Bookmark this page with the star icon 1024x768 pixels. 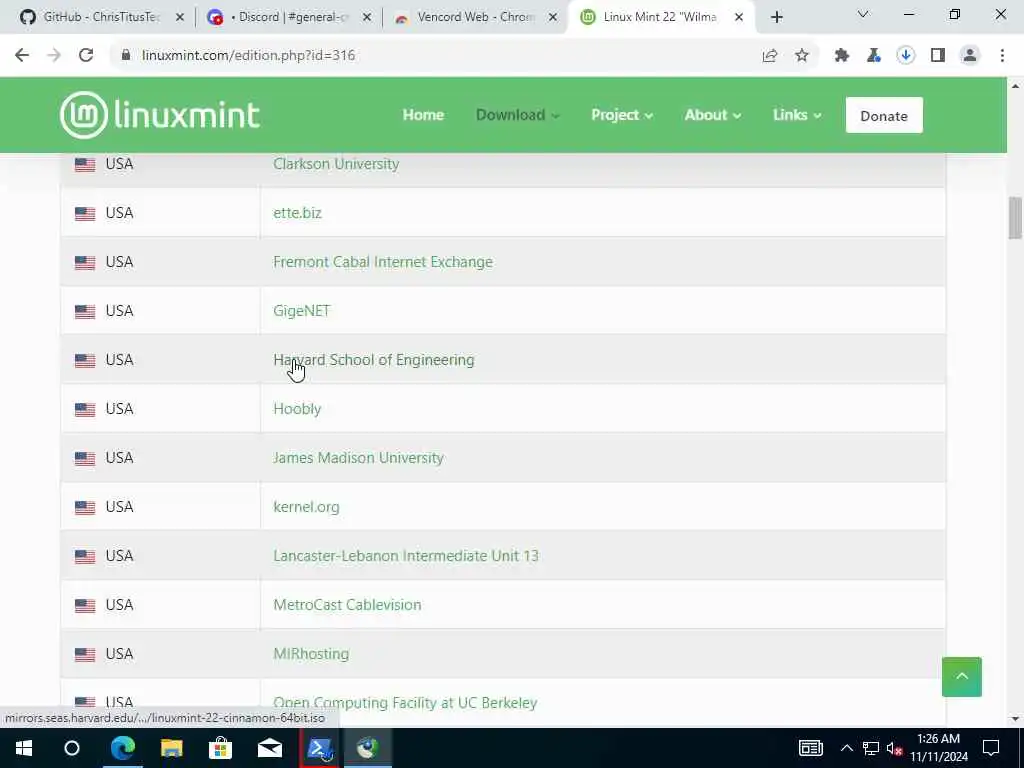tap(802, 56)
